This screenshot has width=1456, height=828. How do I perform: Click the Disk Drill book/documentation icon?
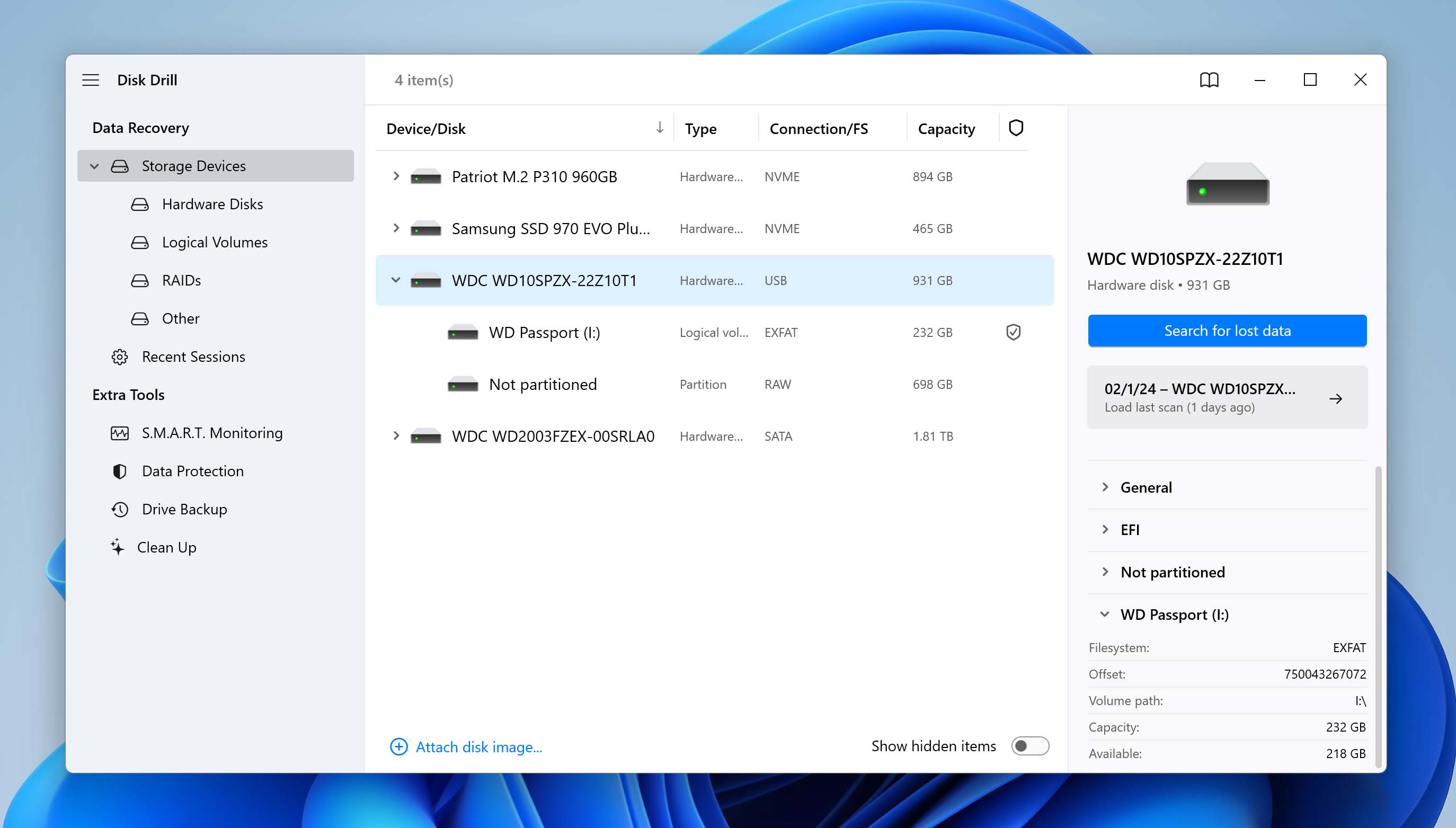point(1208,79)
